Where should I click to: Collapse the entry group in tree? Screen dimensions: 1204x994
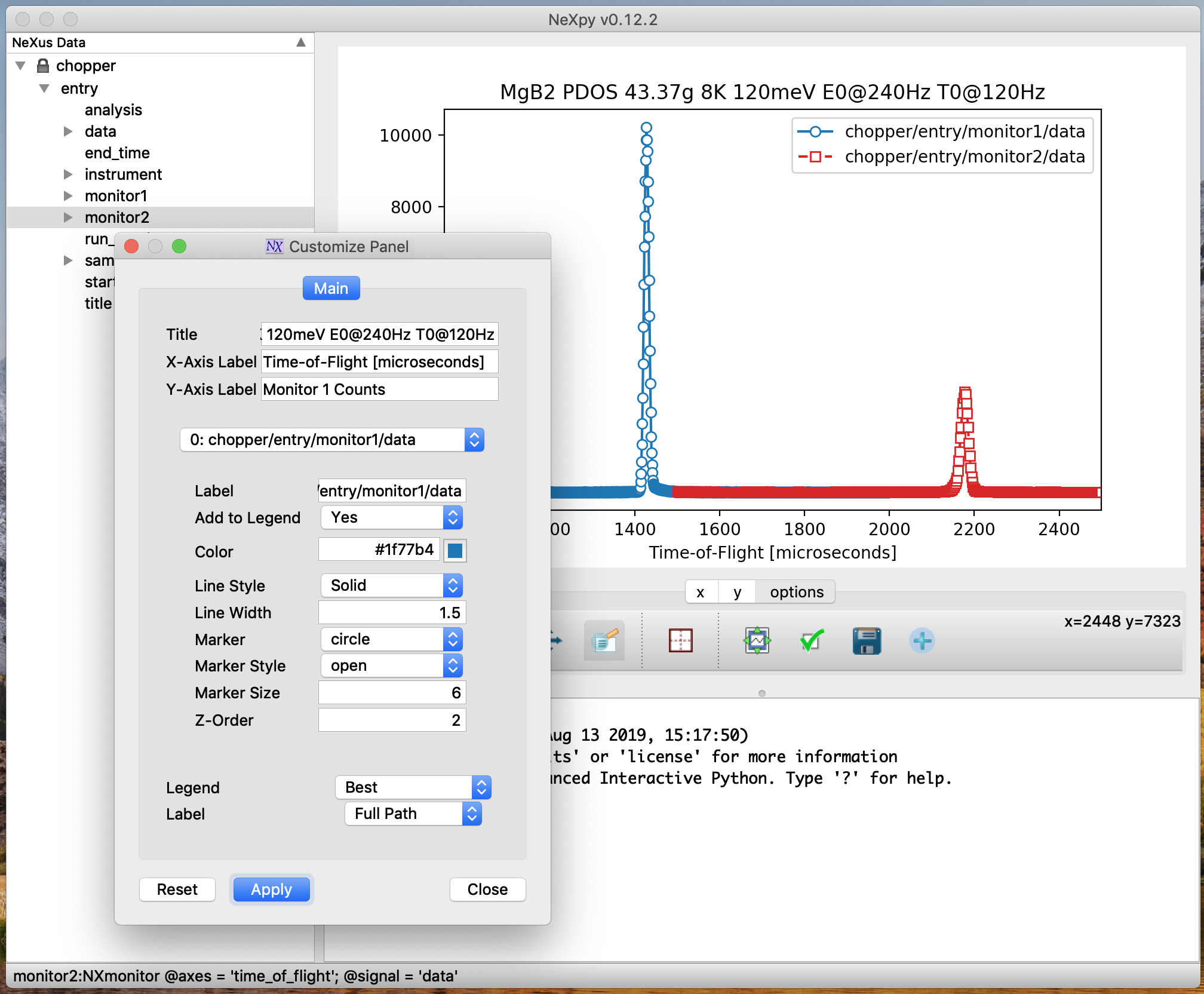coord(44,88)
